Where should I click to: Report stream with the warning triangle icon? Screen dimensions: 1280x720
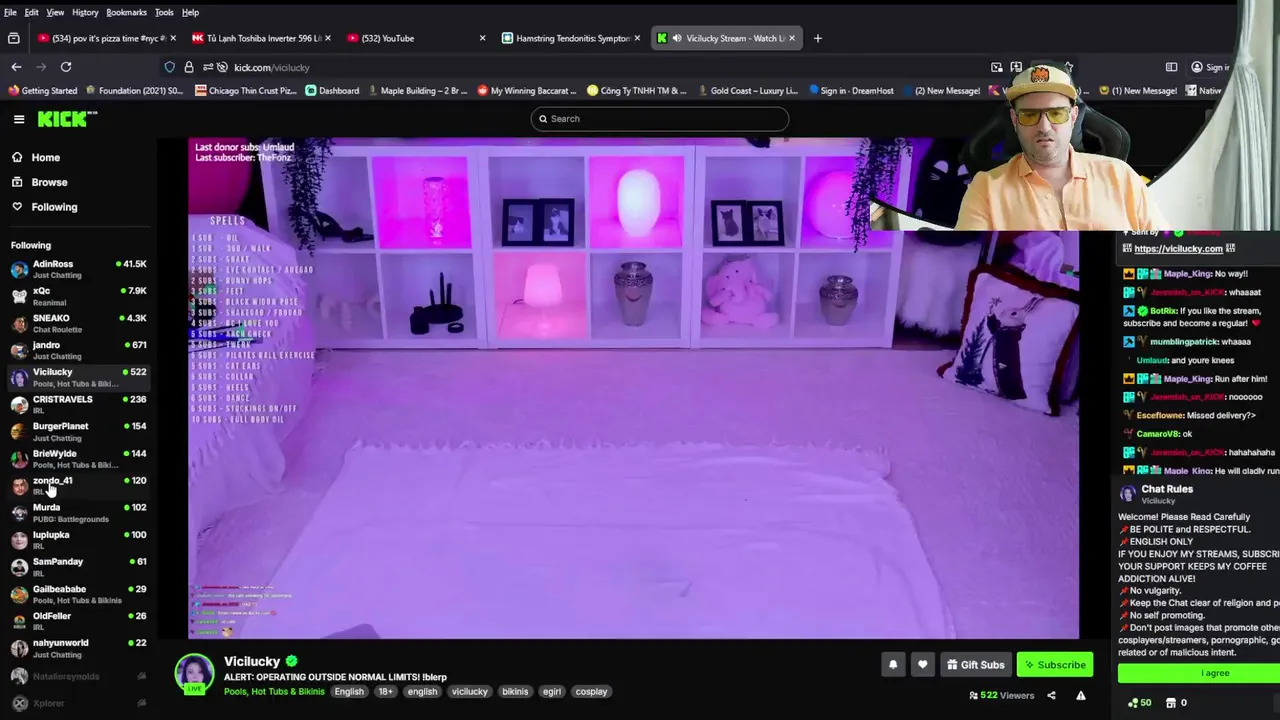click(x=1080, y=695)
